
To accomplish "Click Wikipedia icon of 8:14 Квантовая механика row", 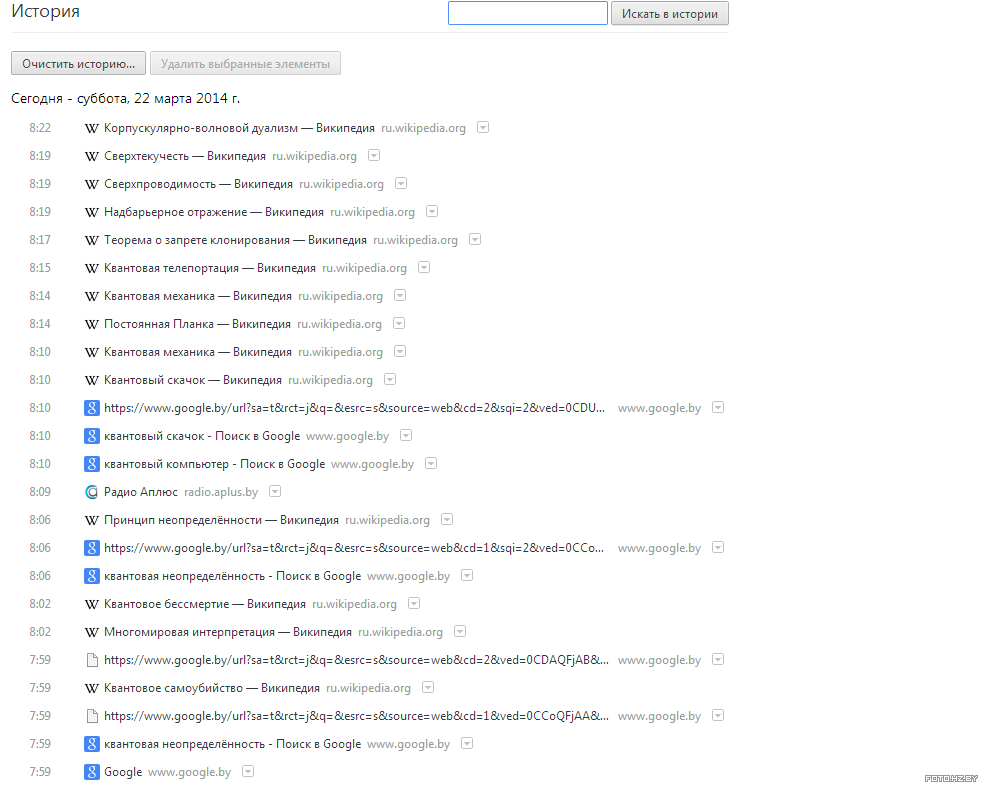I will [x=91, y=296].
